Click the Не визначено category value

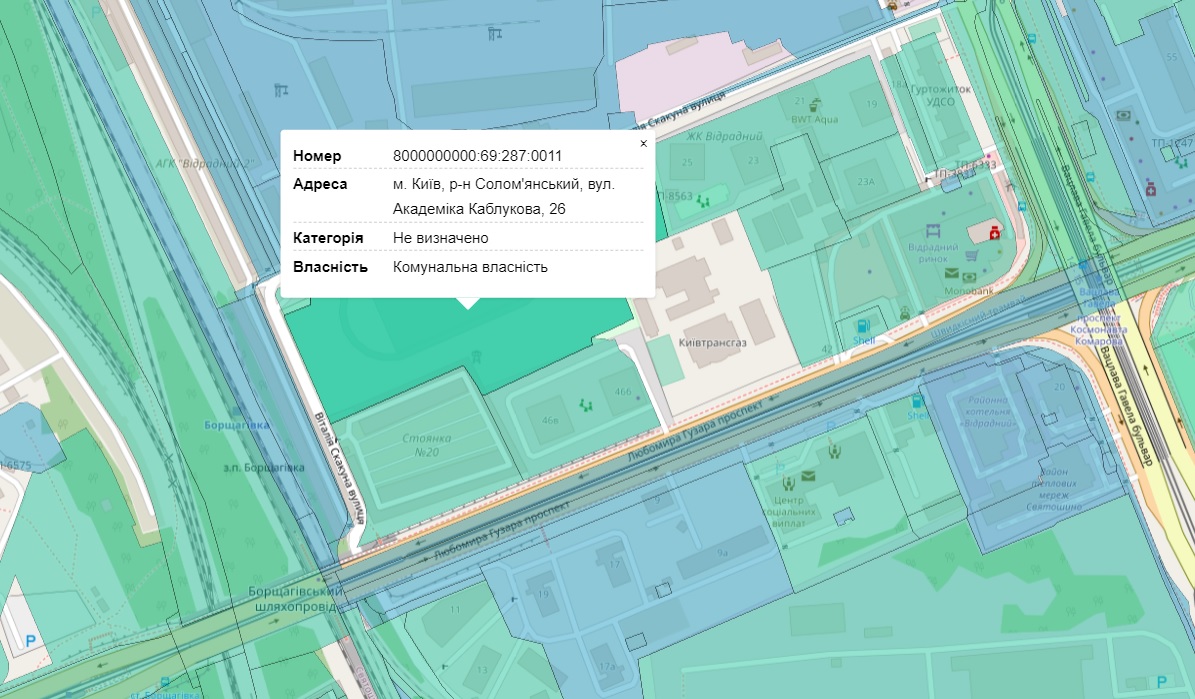tap(440, 238)
